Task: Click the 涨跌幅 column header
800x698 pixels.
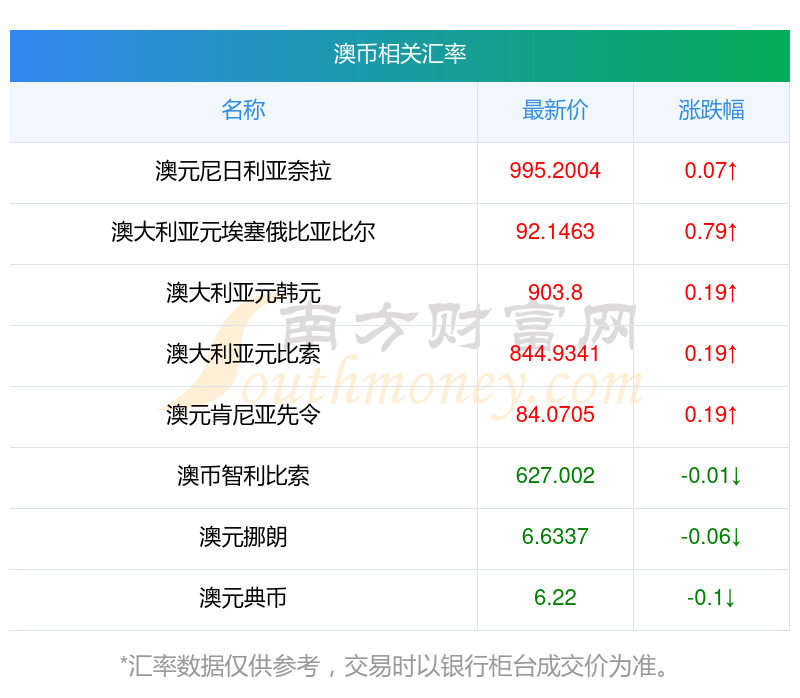Action: tap(711, 110)
